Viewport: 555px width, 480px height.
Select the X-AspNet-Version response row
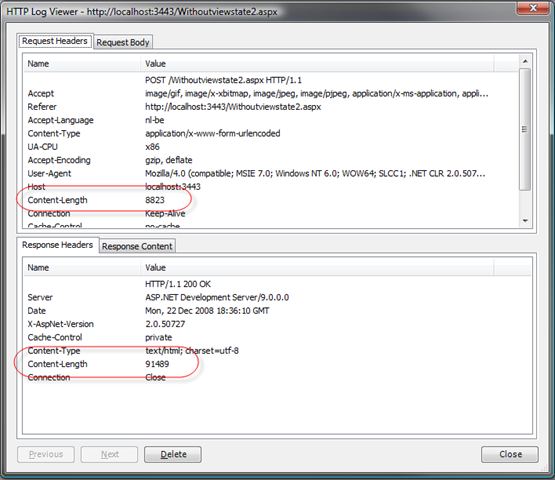(277, 324)
